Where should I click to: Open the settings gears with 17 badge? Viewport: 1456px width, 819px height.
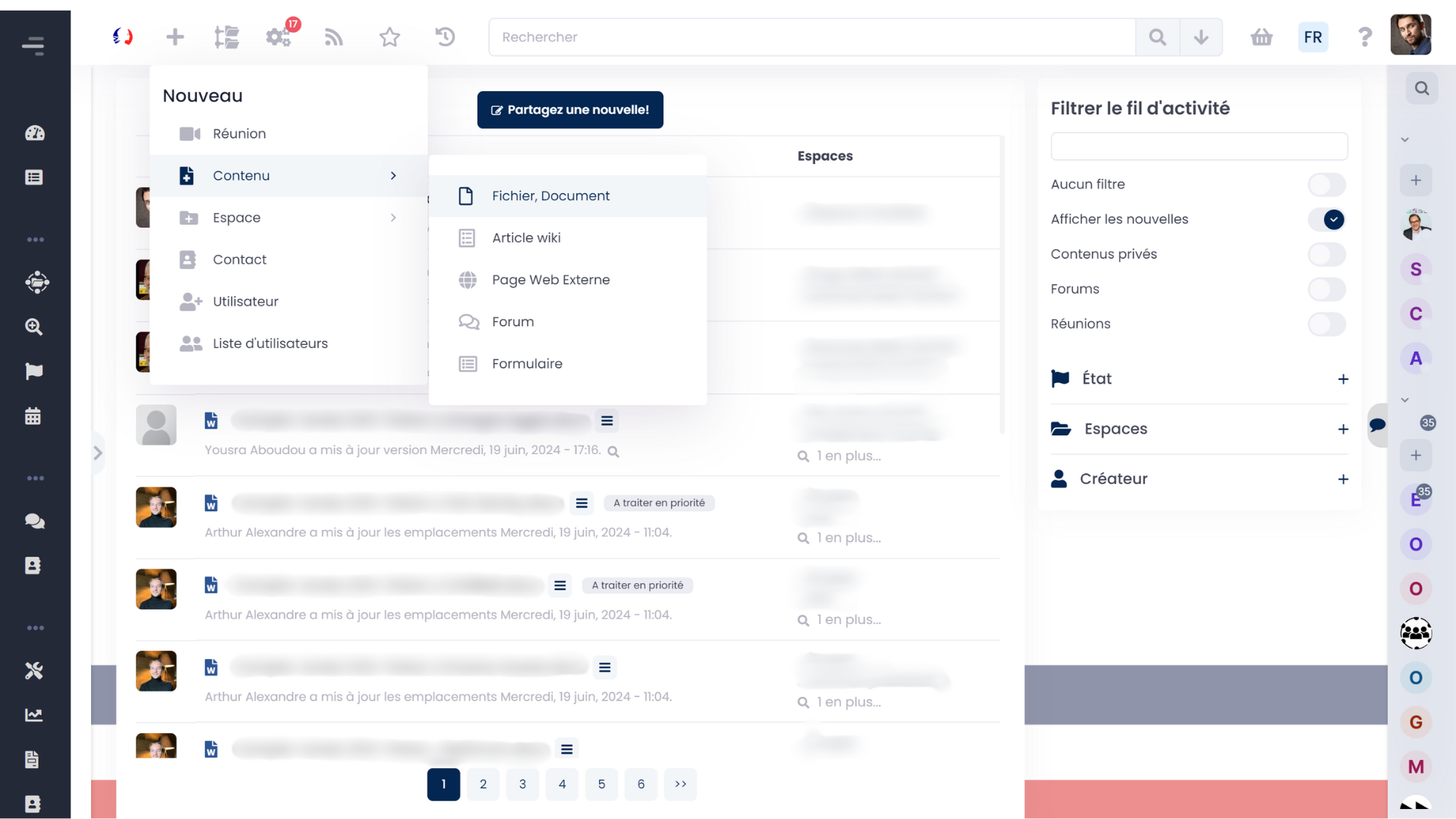coord(278,36)
